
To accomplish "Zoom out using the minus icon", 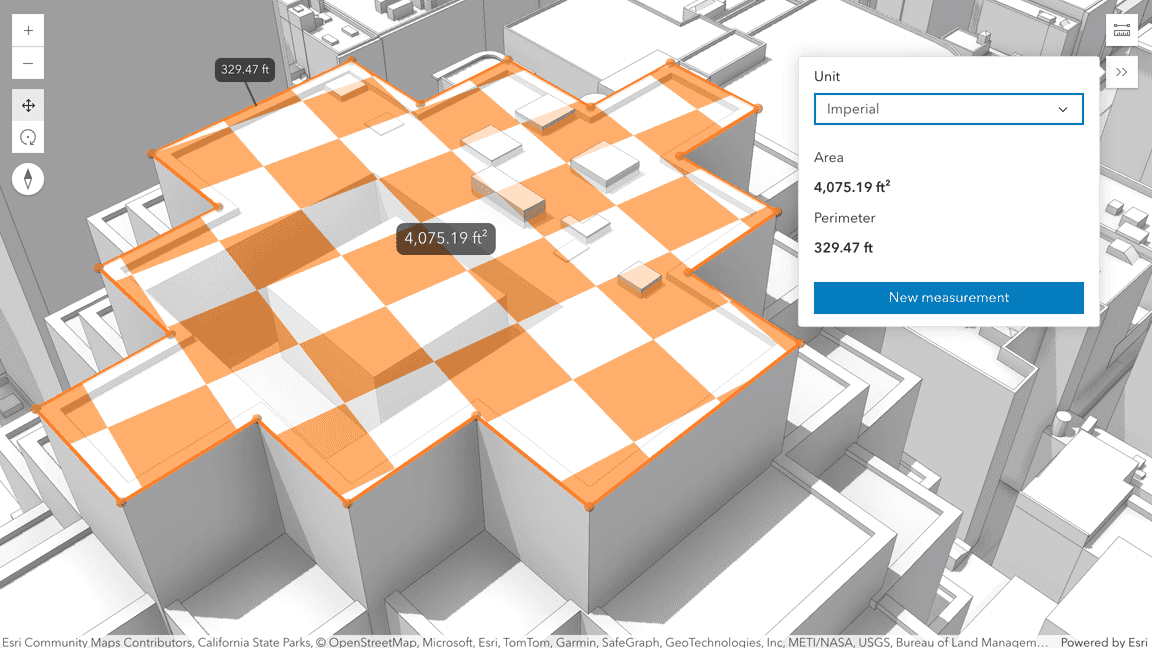I will tap(28, 63).
